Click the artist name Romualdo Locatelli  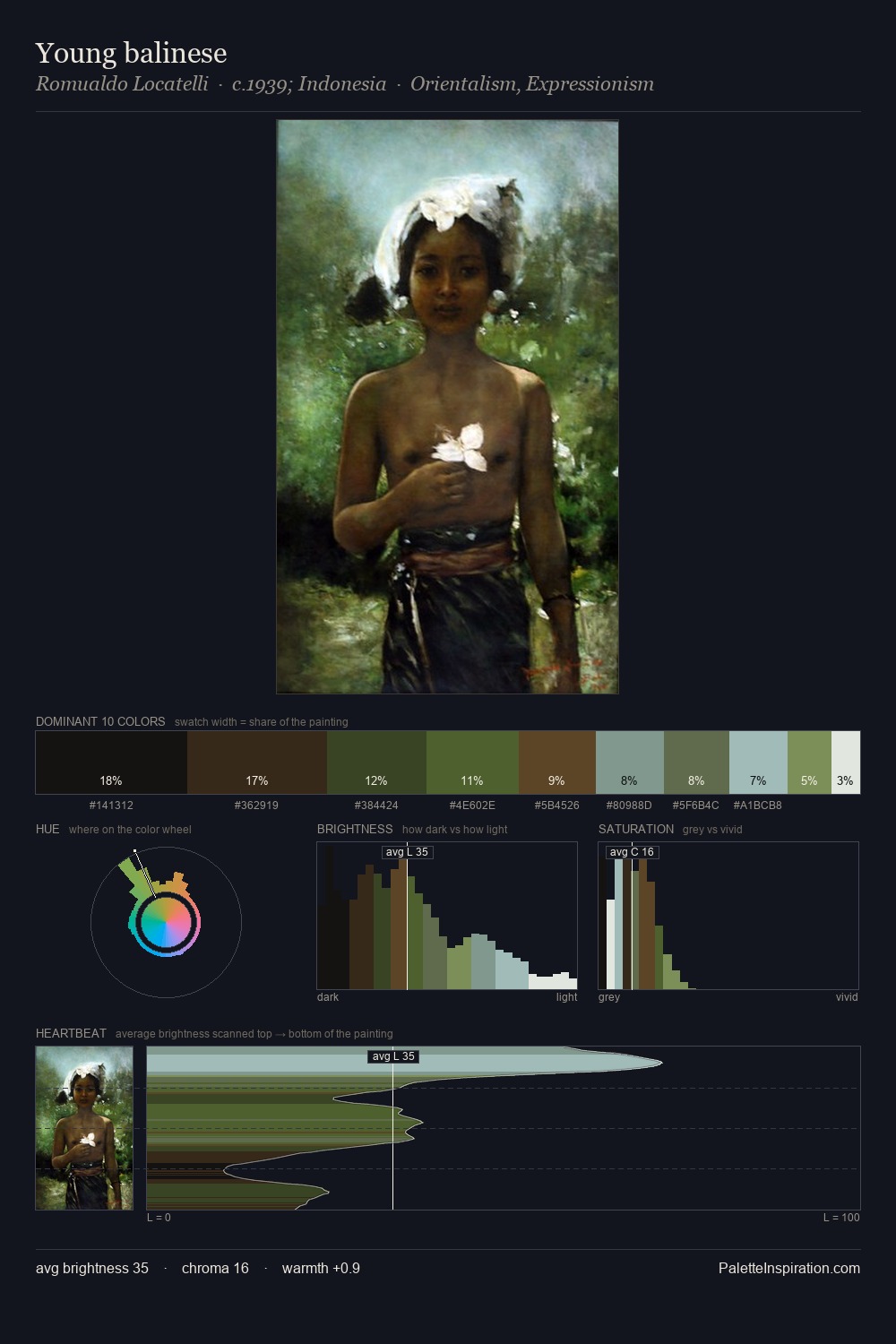click(x=122, y=84)
